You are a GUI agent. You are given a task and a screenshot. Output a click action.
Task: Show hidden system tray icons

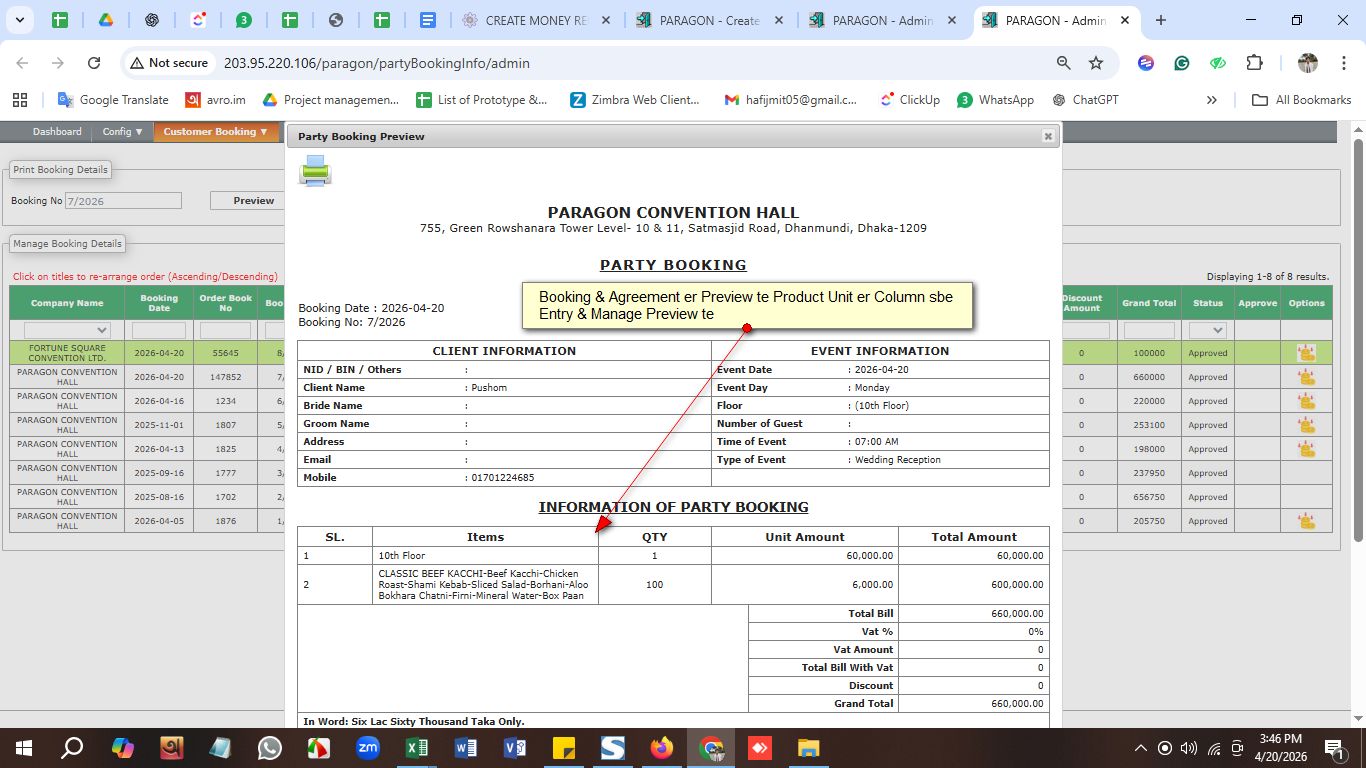coord(1140,748)
